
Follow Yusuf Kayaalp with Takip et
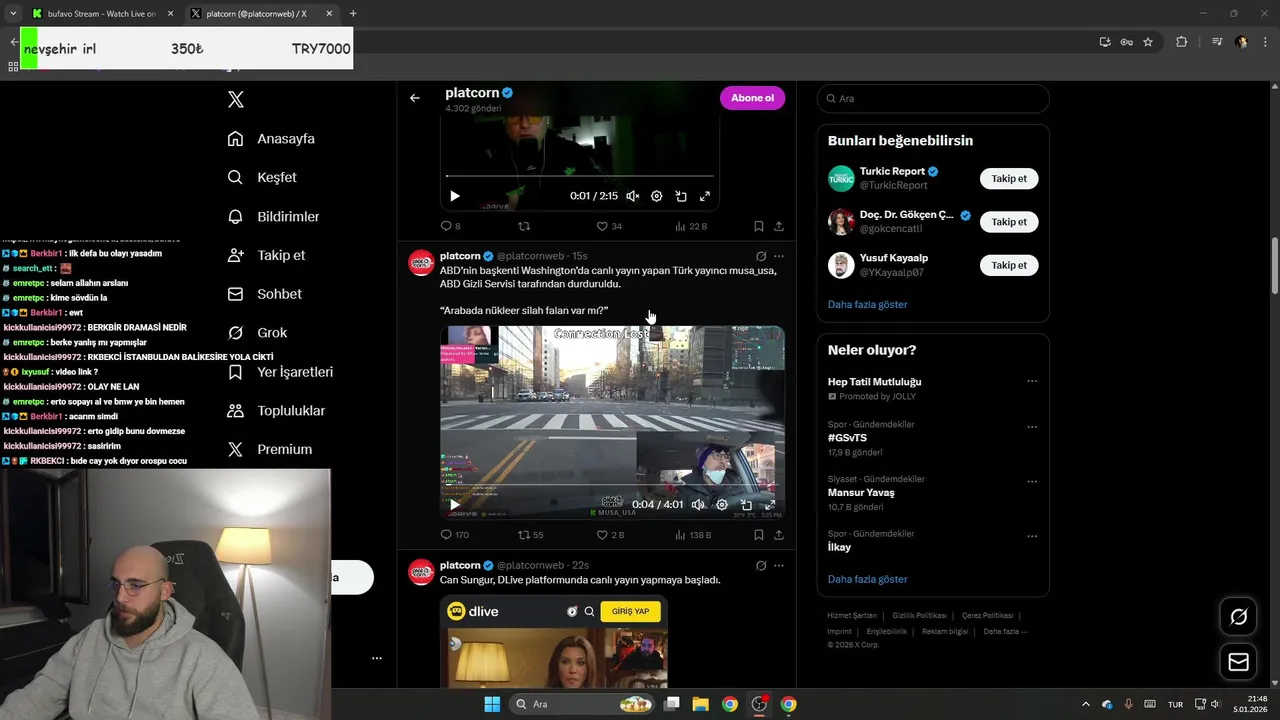click(x=1009, y=265)
